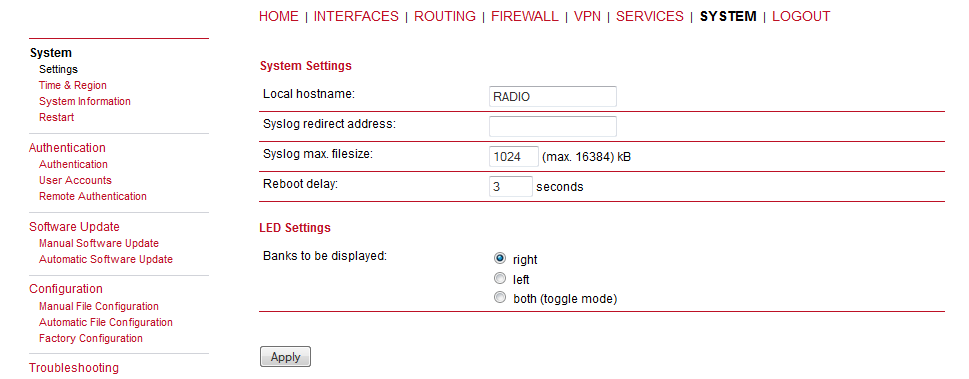
Task: Open the VPN menu
Action: [x=587, y=17]
